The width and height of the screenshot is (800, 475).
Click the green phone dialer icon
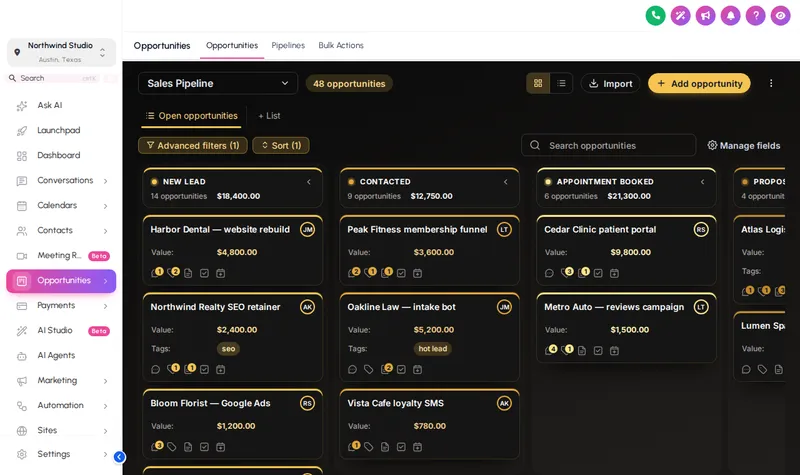pyautogui.click(x=655, y=16)
